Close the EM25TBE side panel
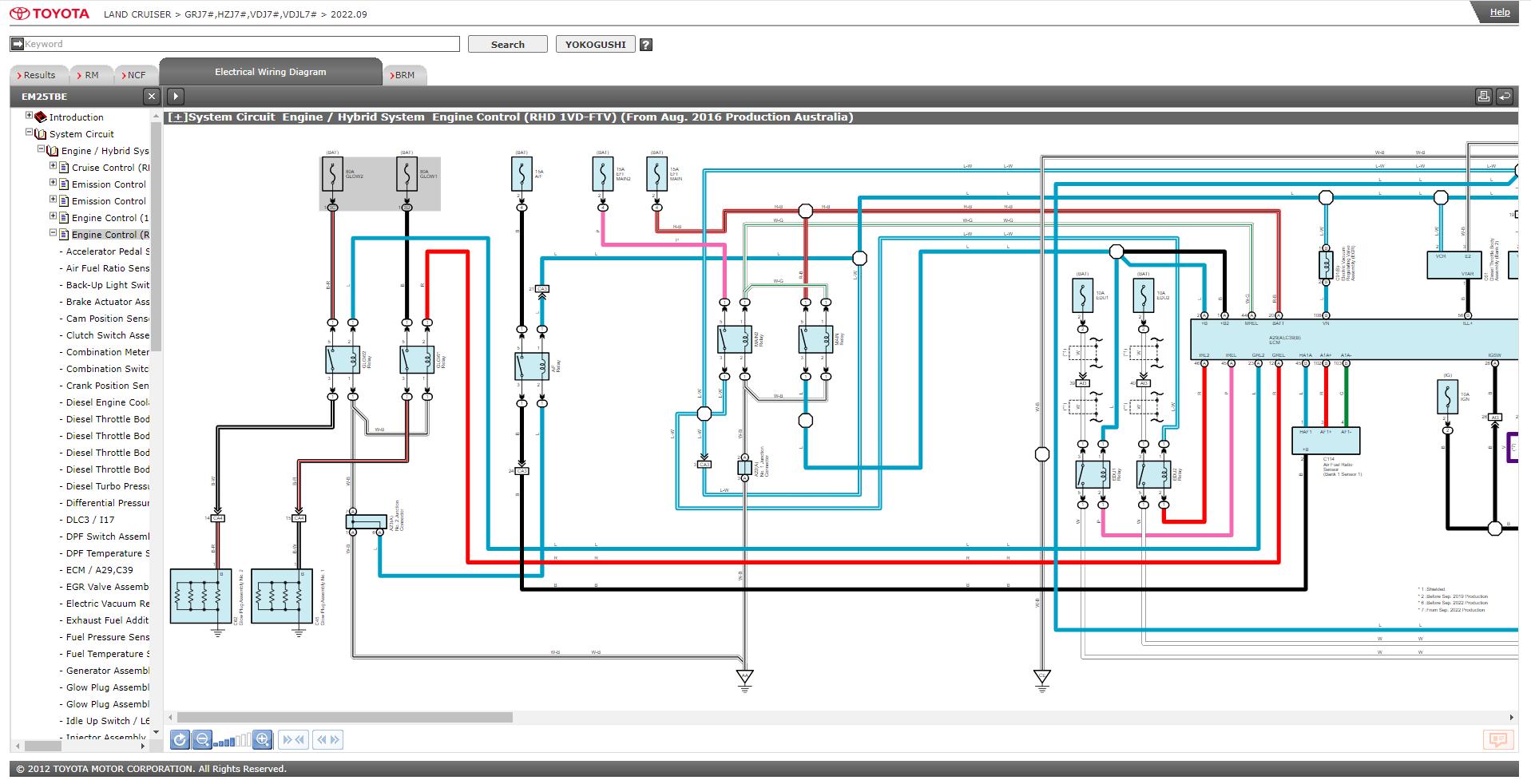Screen dimensions: 1531x784 (152, 97)
